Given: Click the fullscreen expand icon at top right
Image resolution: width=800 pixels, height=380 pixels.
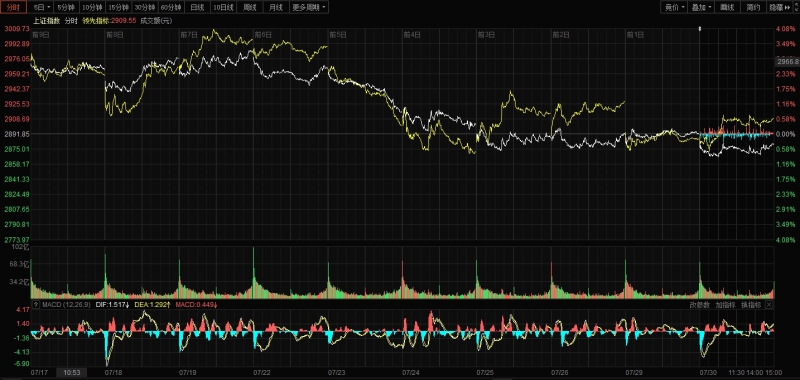Looking at the screenshot, I should (796, 7).
